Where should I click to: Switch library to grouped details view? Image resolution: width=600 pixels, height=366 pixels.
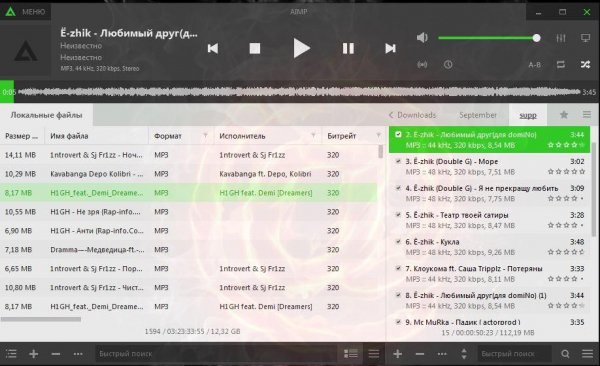pos(351,354)
